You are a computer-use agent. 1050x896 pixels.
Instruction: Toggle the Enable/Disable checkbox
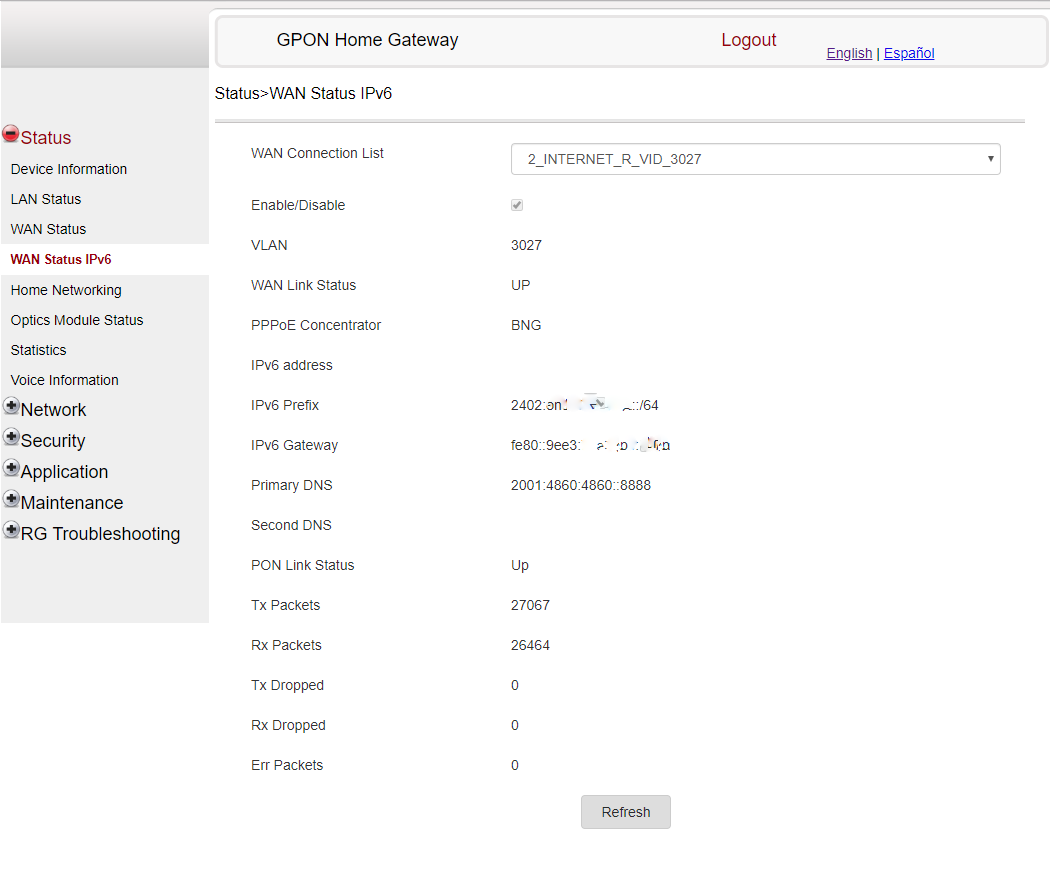tap(517, 205)
